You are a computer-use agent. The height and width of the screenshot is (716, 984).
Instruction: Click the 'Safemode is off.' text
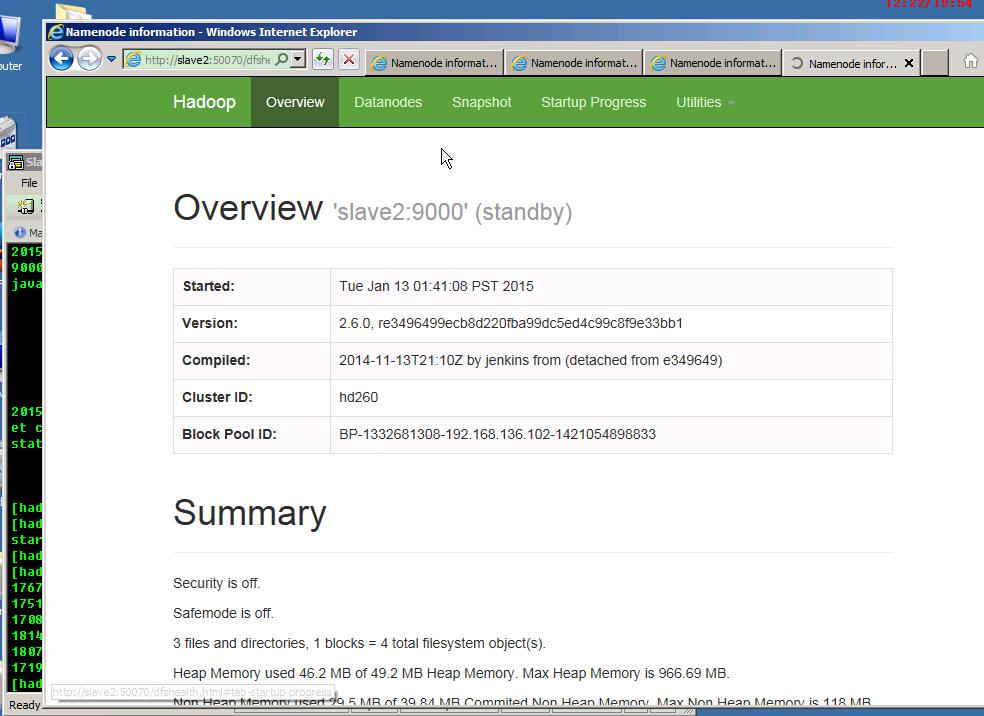(x=223, y=613)
